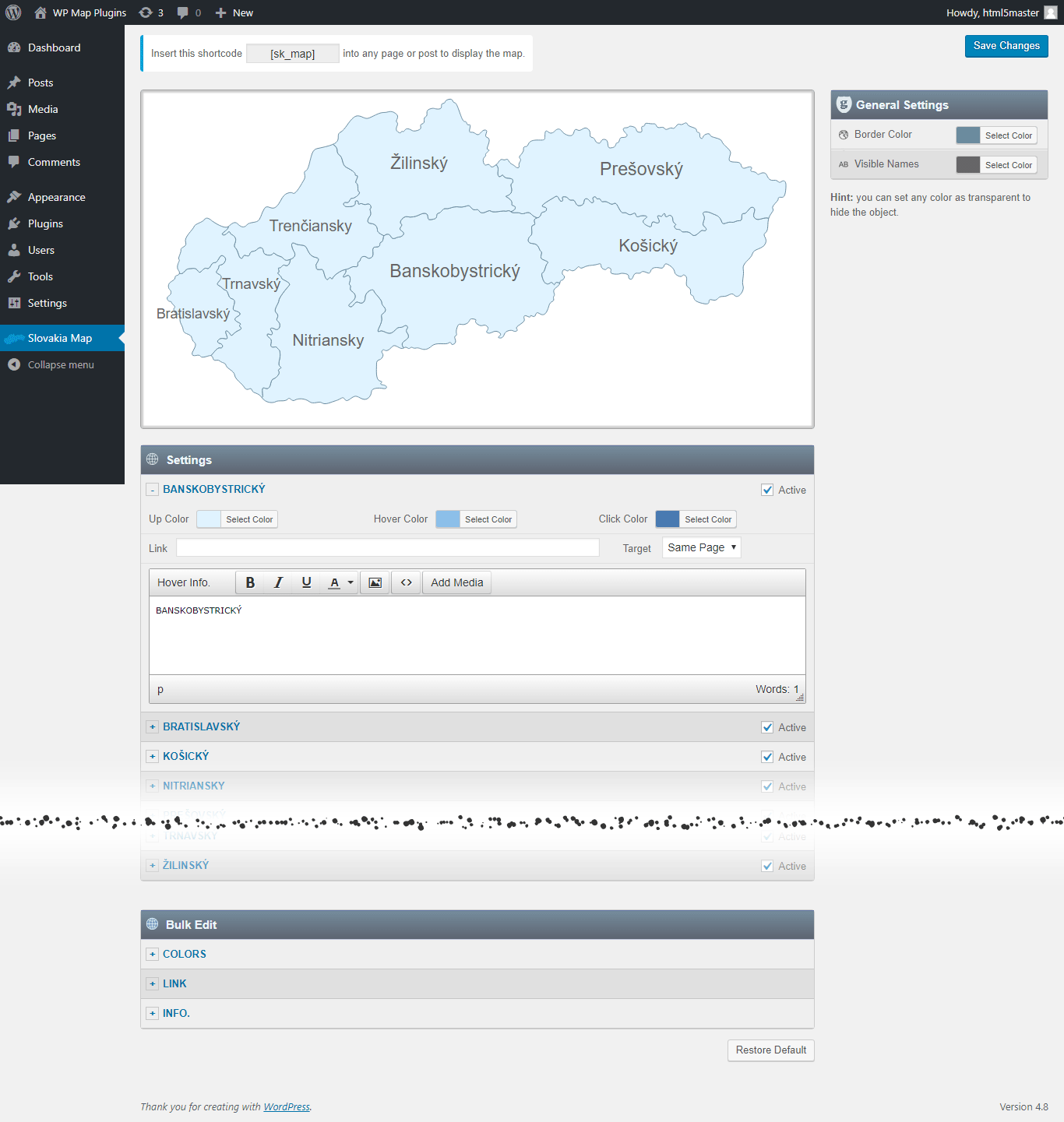Image resolution: width=1064 pixels, height=1122 pixels.
Task: Click the Hover Info text area
Action: click(x=477, y=635)
